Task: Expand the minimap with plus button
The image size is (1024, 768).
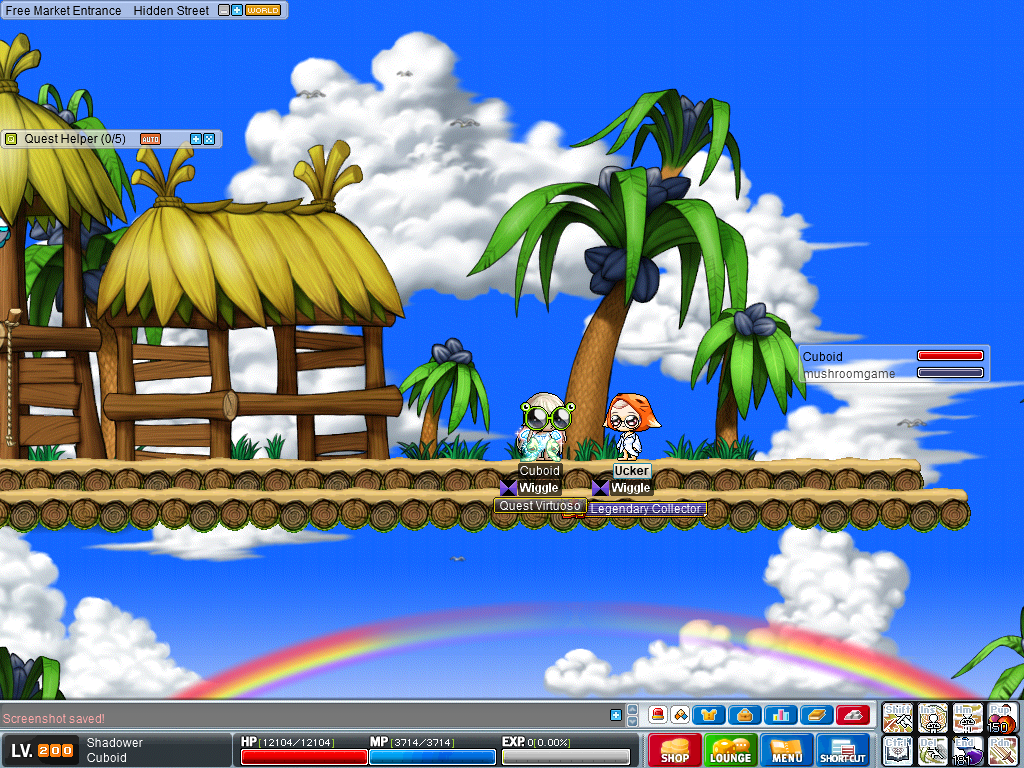Action: coord(237,10)
